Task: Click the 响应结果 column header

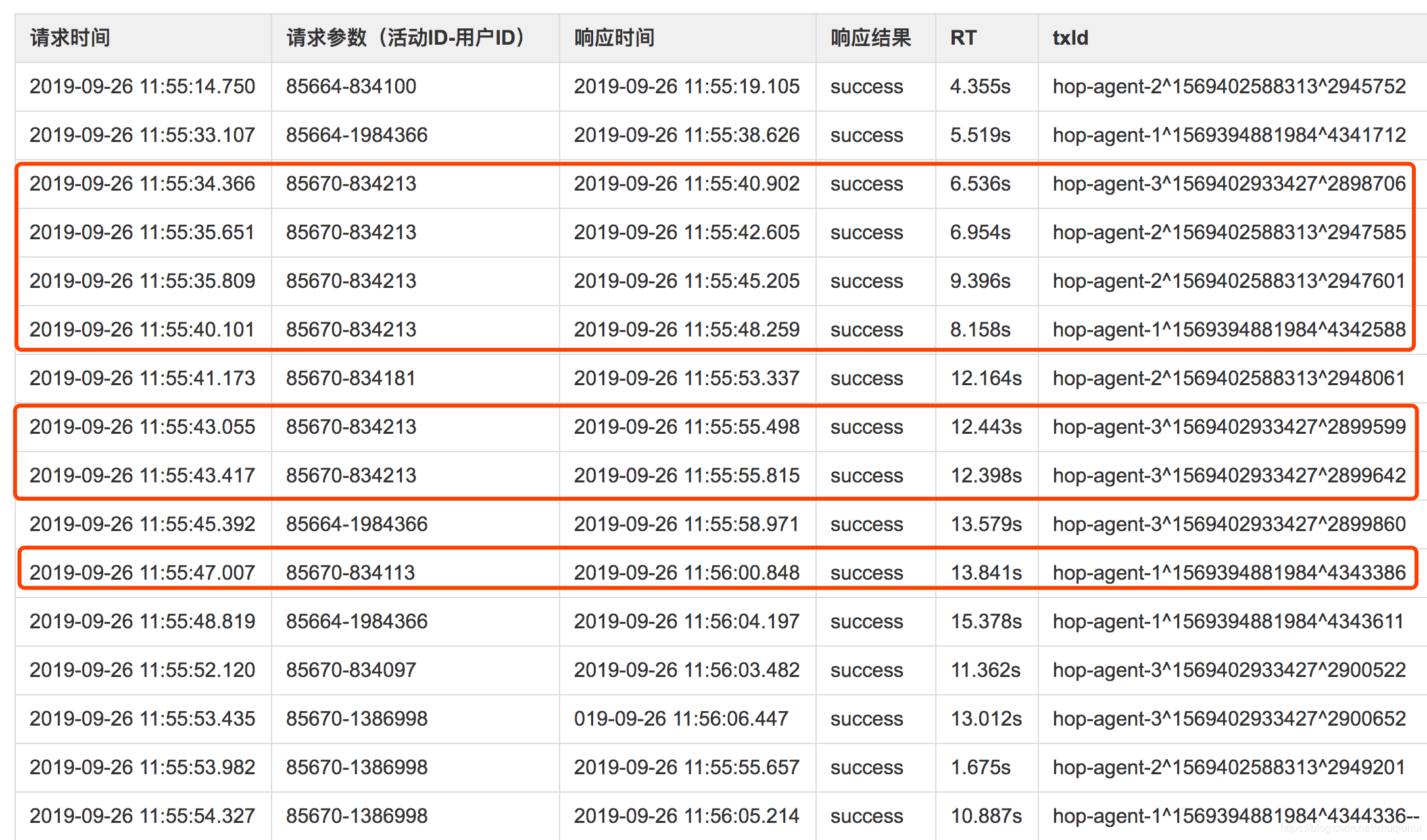Action: [871, 38]
